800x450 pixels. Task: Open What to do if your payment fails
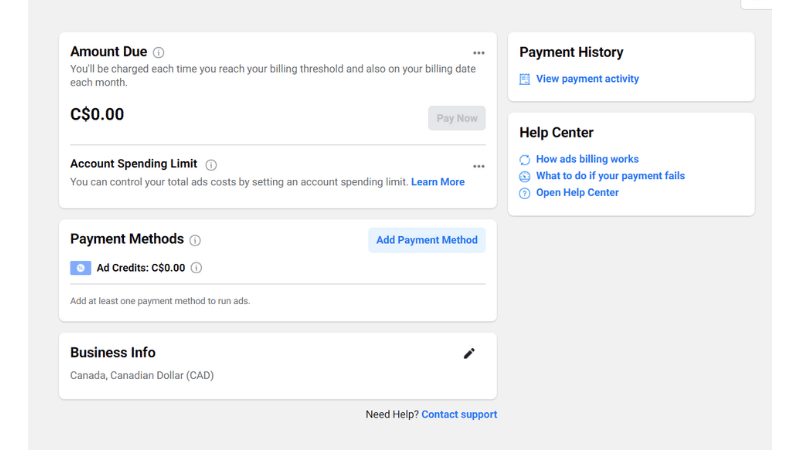point(610,176)
